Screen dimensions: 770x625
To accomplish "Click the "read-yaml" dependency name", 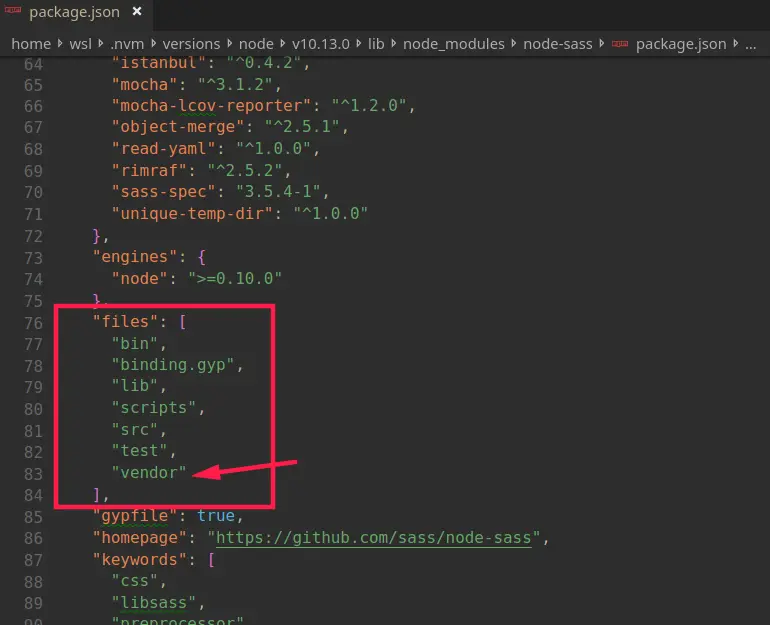I will [164, 148].
